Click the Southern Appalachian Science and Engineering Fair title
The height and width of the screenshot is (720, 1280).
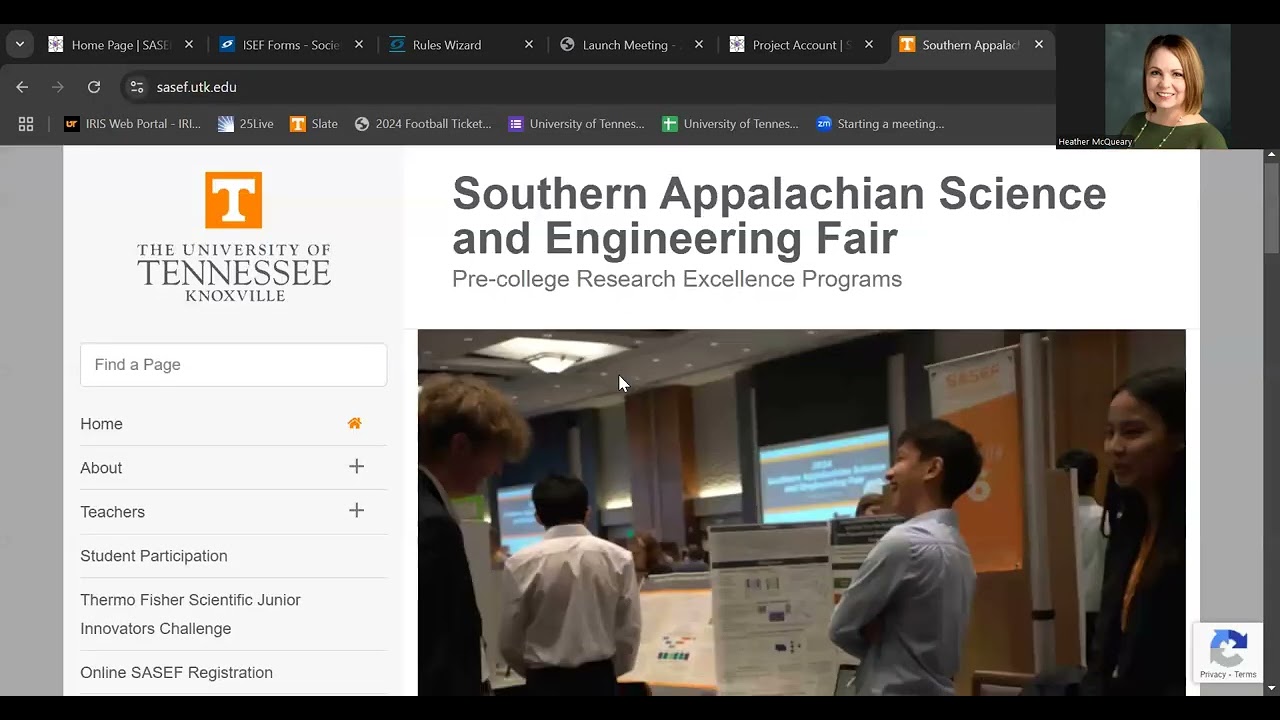[x=779, y=215]
